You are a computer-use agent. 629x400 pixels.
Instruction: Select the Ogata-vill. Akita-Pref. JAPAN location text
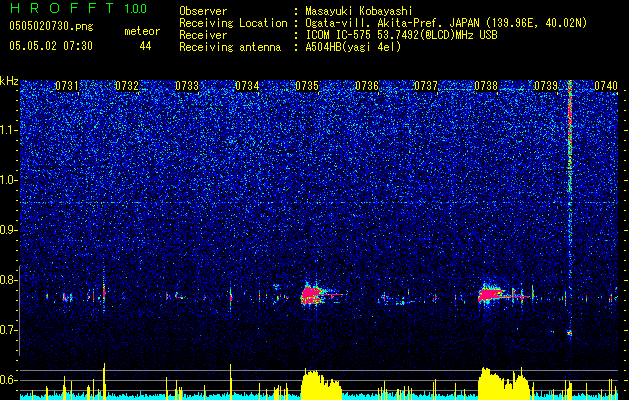pyautogui.click(x=446, y=23)
